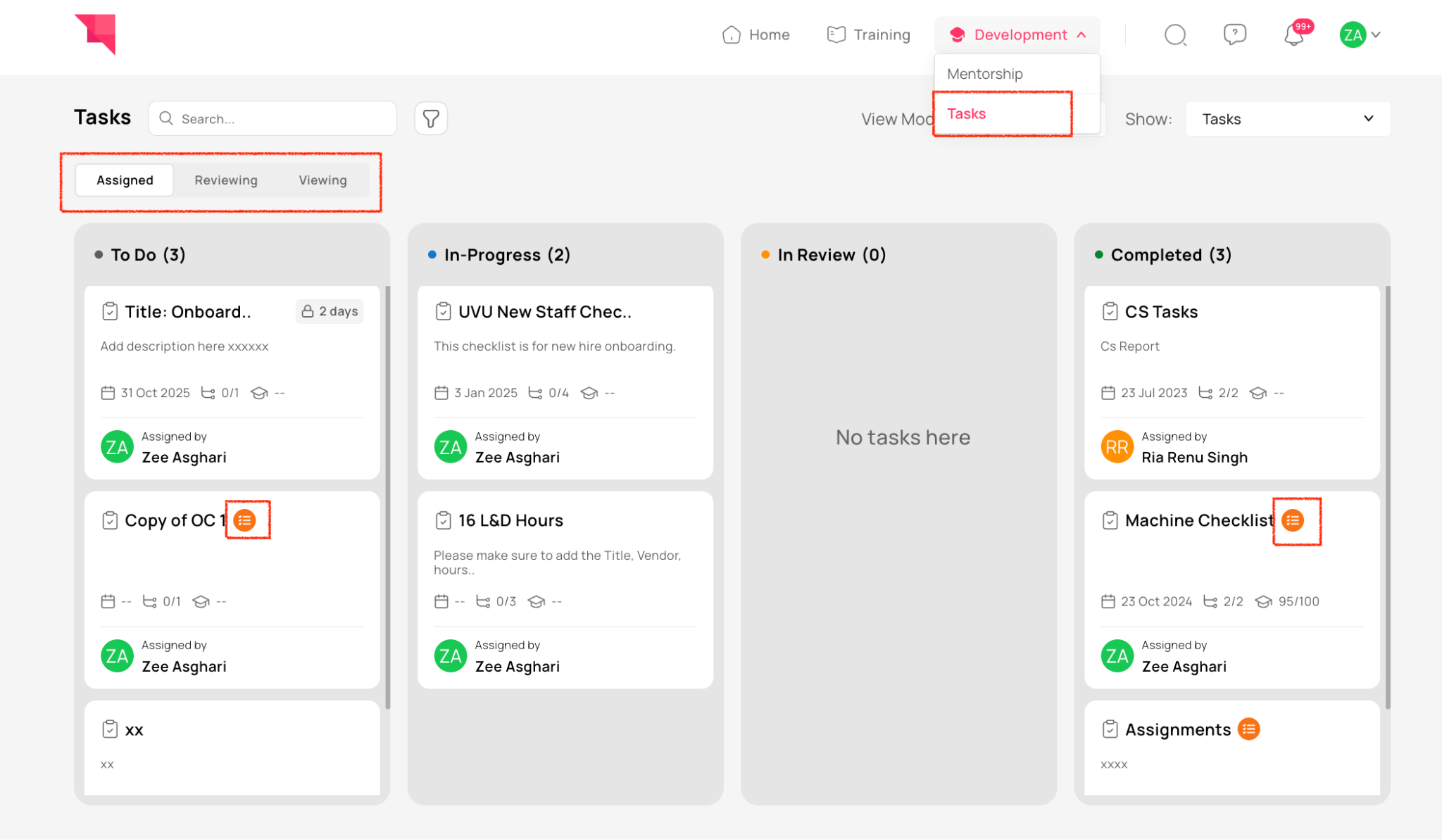The width and height of the screenshot is (1442, 840).
Task: Select Mentorship from the Development menu
Action: tap(984, 74)
